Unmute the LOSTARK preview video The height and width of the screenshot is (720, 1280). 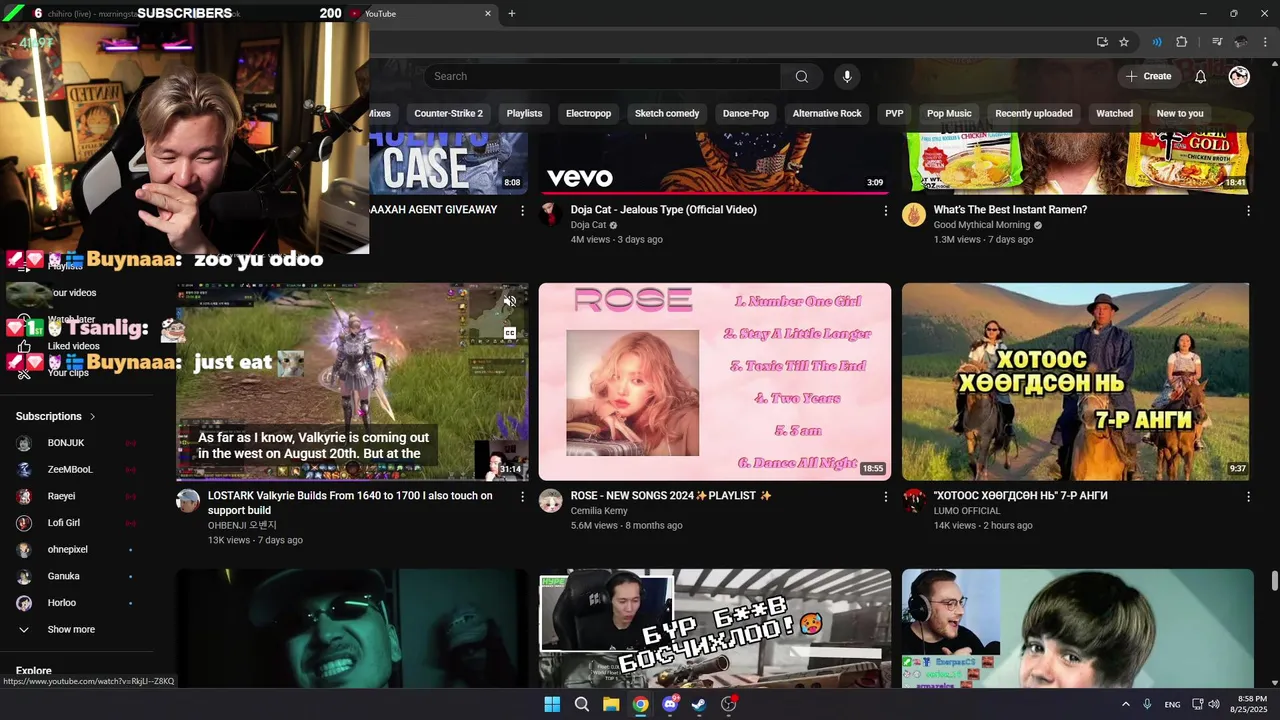[509, 301]
